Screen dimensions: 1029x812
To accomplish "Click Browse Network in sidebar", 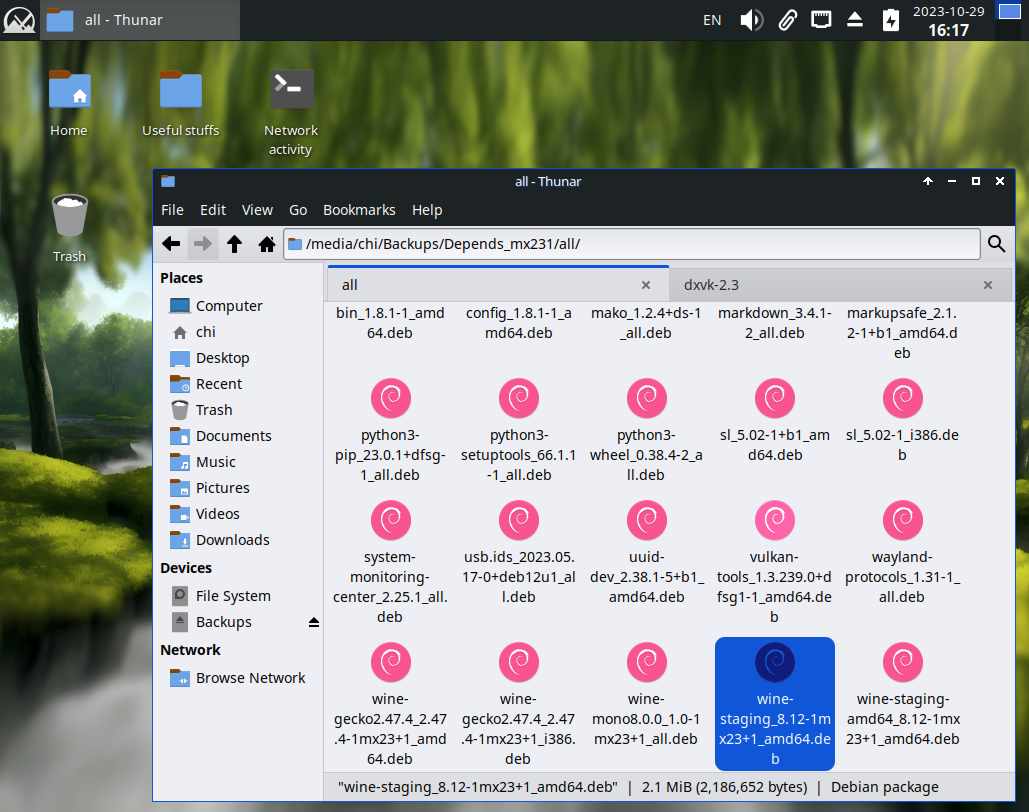I will (x=250, y=678).
